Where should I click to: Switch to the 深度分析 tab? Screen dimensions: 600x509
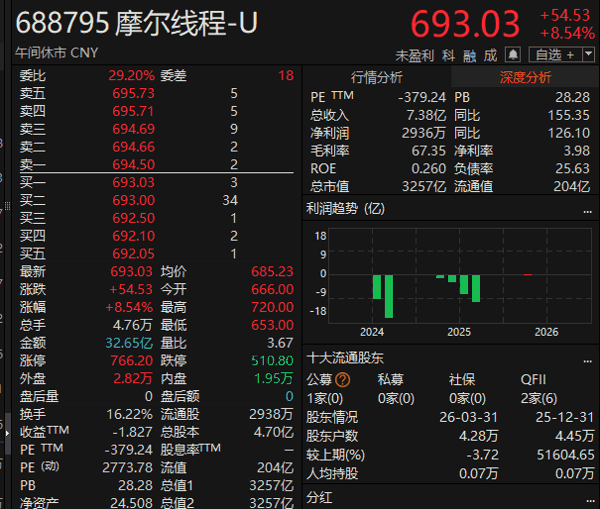(x=524, y=77)
